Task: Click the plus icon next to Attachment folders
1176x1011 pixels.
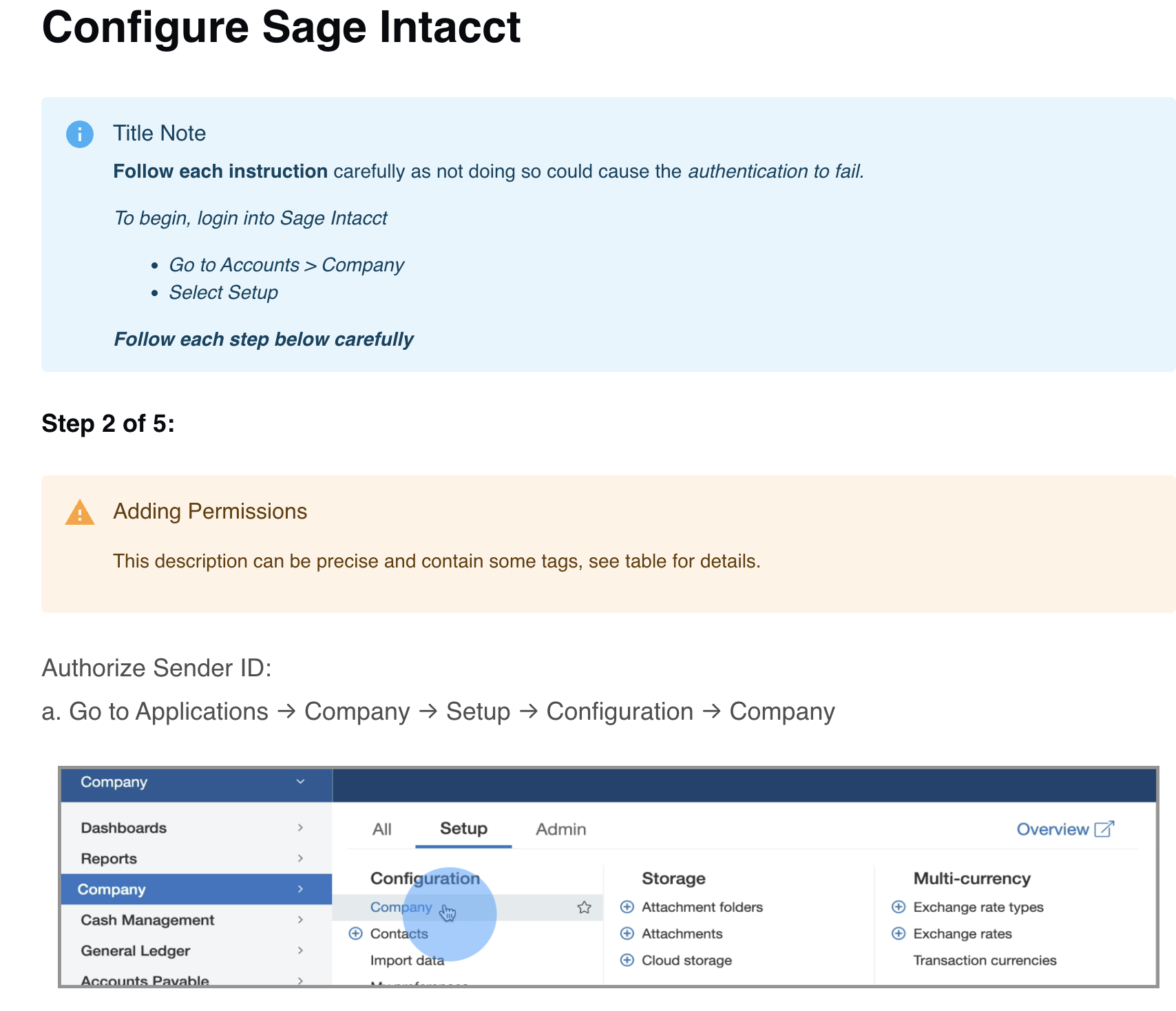Action: point(627,906)
